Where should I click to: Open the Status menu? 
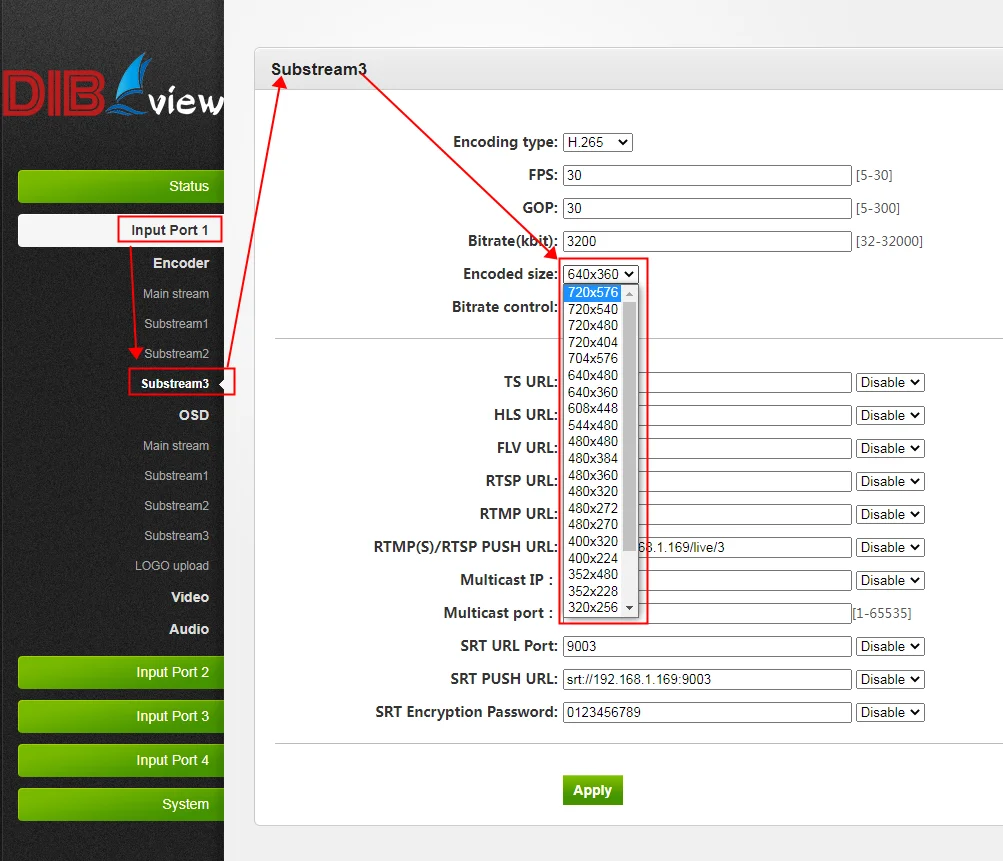point(121,186)
